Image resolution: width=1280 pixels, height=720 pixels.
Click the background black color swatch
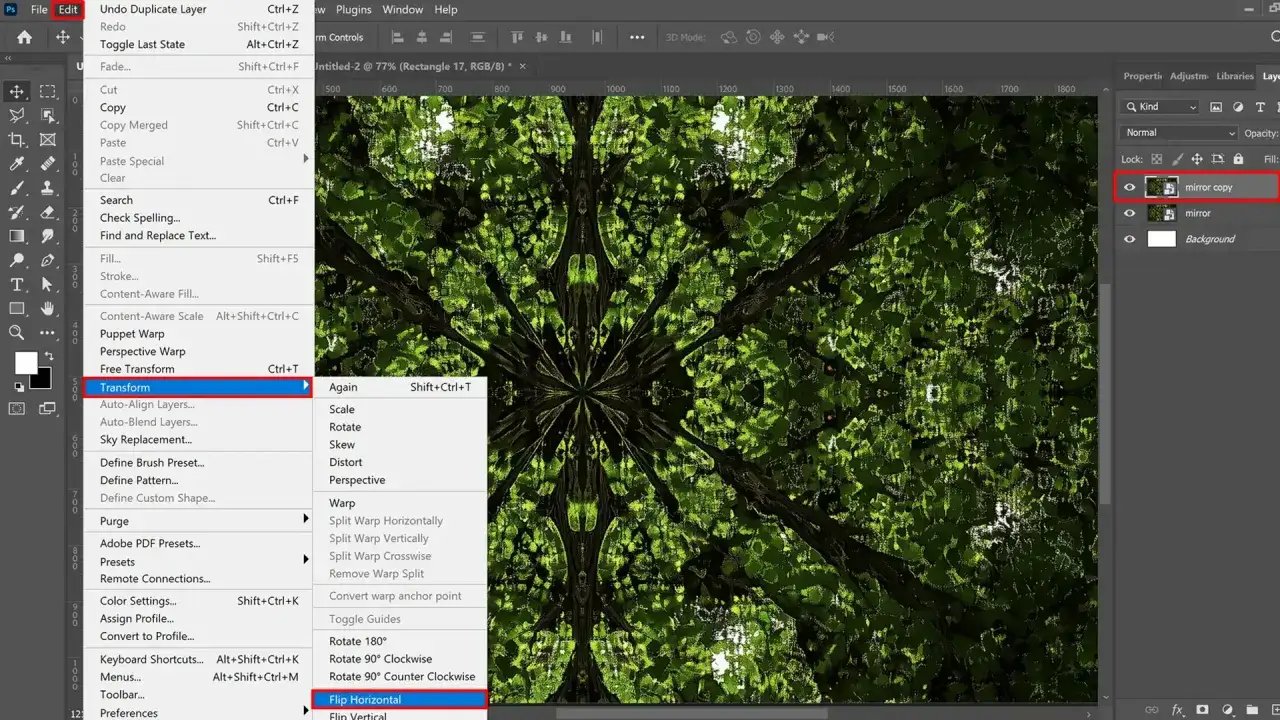43,381
